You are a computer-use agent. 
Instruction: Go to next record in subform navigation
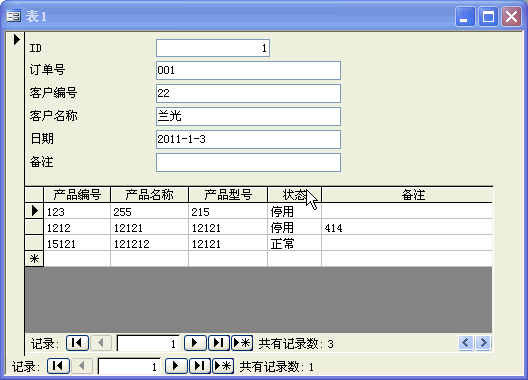[195, 343]
